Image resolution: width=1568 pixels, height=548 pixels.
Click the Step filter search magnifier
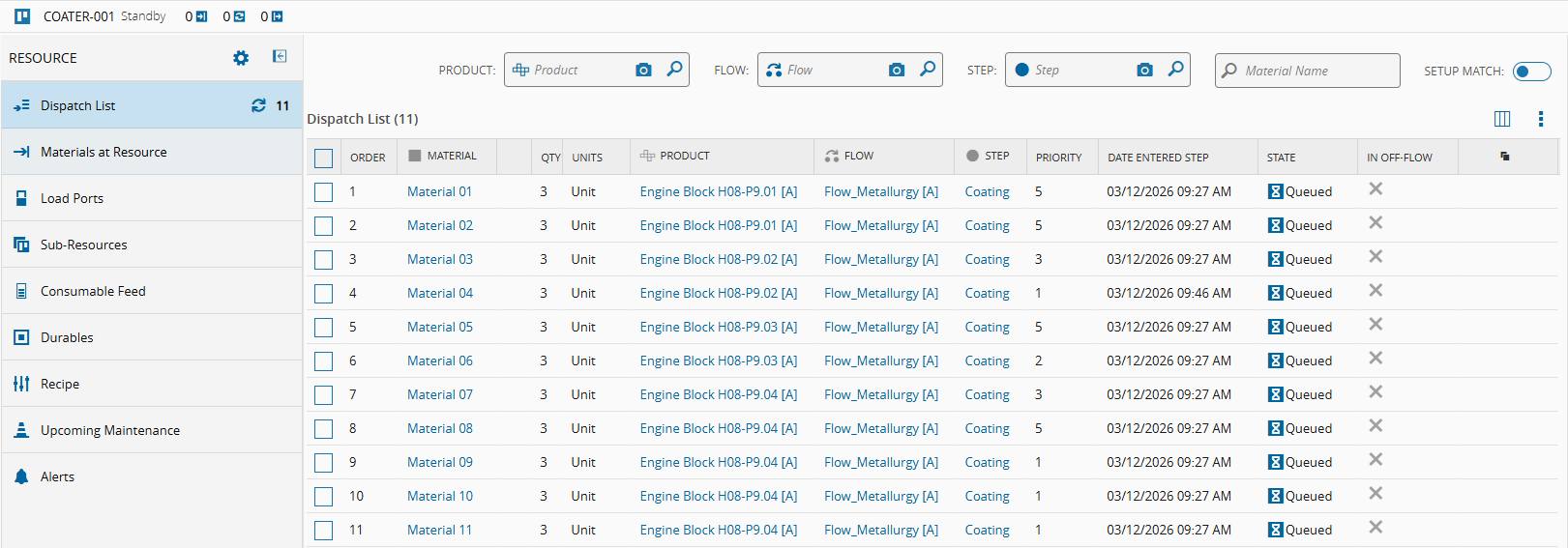tap(1175, 70)
